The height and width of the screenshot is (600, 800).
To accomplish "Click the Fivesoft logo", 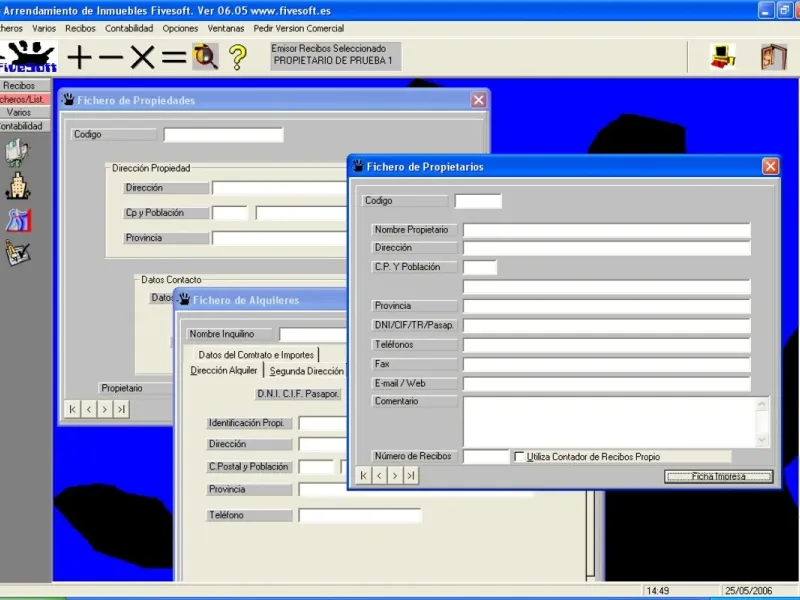I will point(28,56).
